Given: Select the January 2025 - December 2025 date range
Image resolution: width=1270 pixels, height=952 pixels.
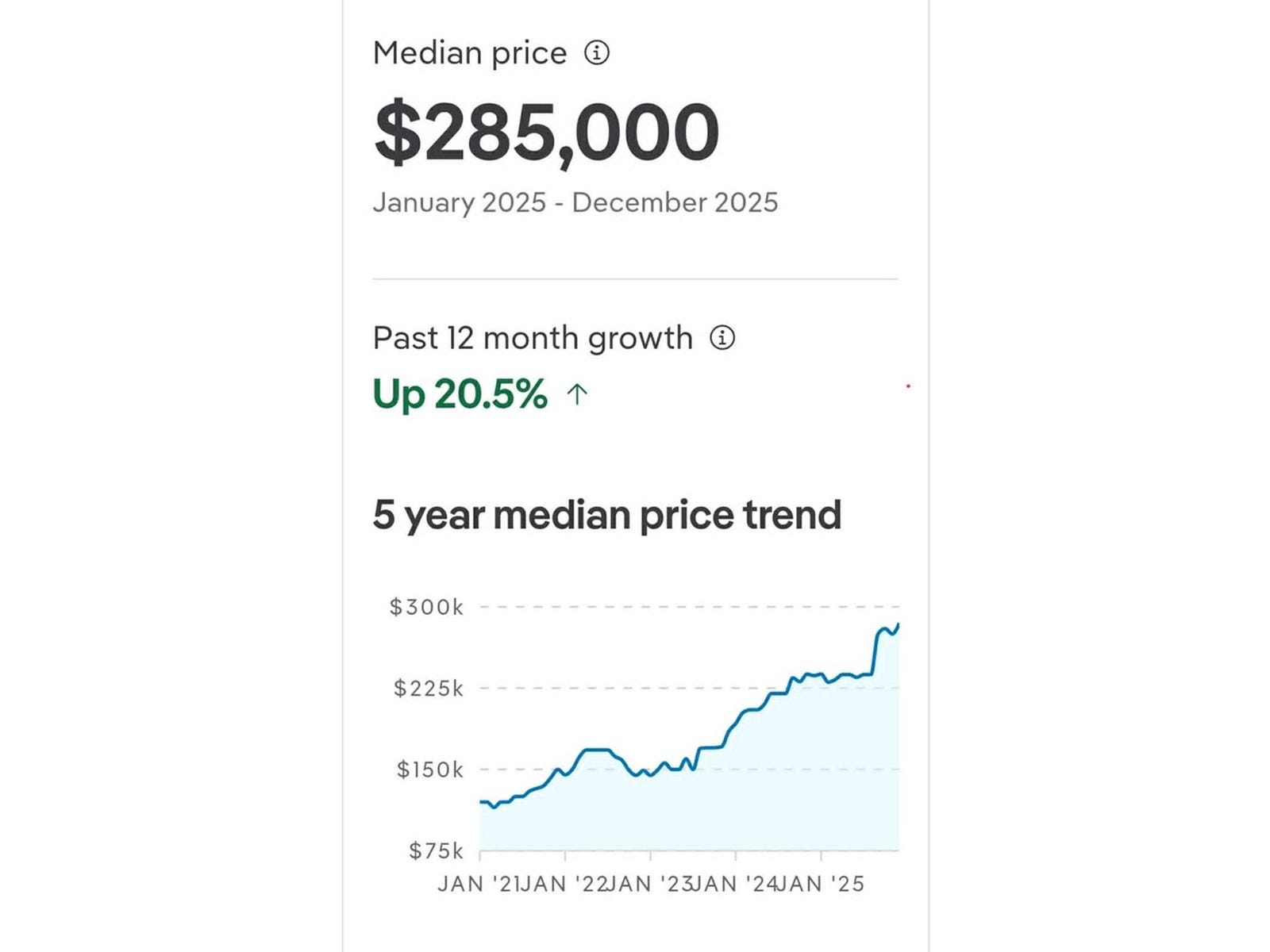Looking at the screenshot, I should [575, 202].
